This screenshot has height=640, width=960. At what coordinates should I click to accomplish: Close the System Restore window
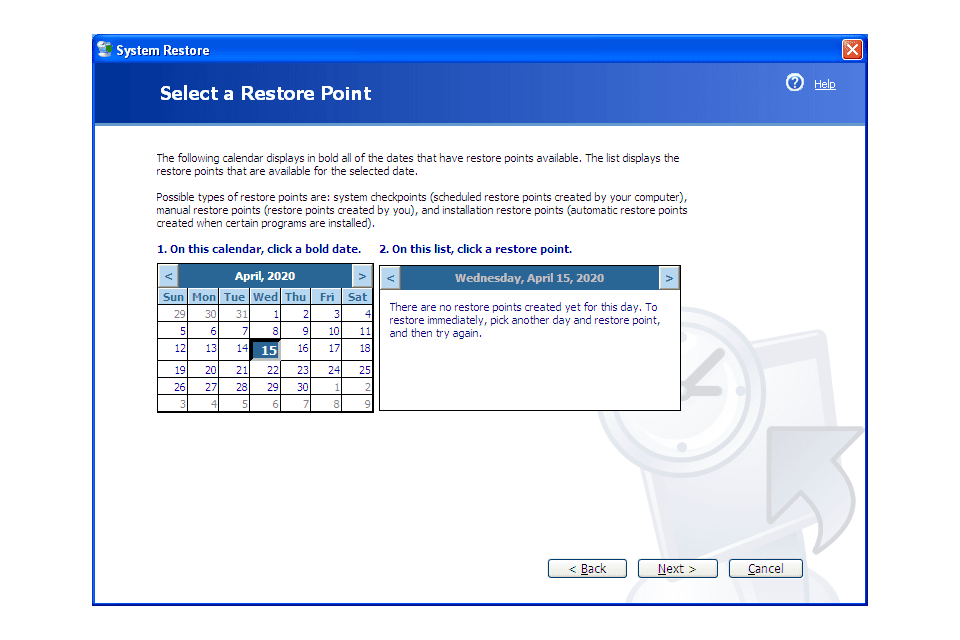[x=852, y=49]
